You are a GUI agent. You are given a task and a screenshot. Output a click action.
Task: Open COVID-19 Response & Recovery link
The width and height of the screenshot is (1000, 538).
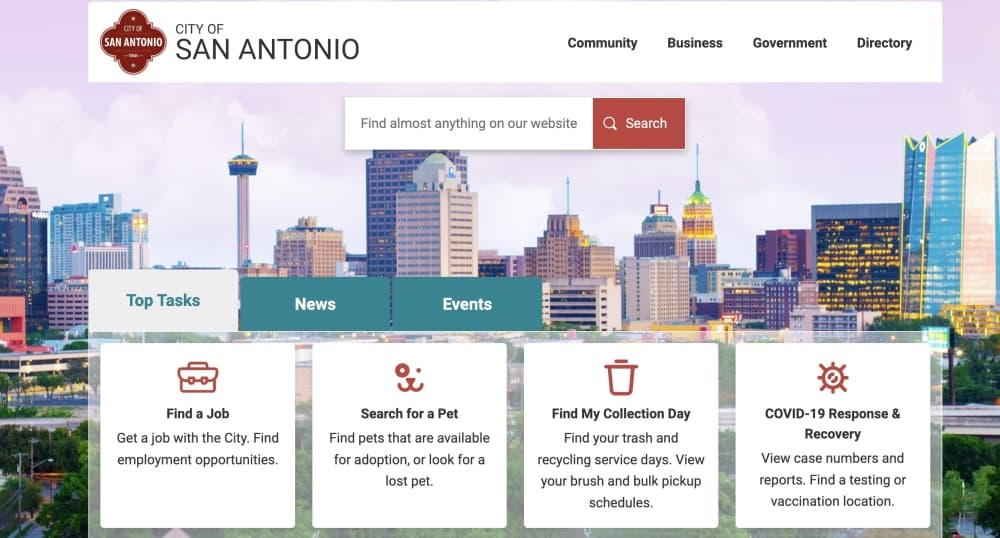pos(832,423)
